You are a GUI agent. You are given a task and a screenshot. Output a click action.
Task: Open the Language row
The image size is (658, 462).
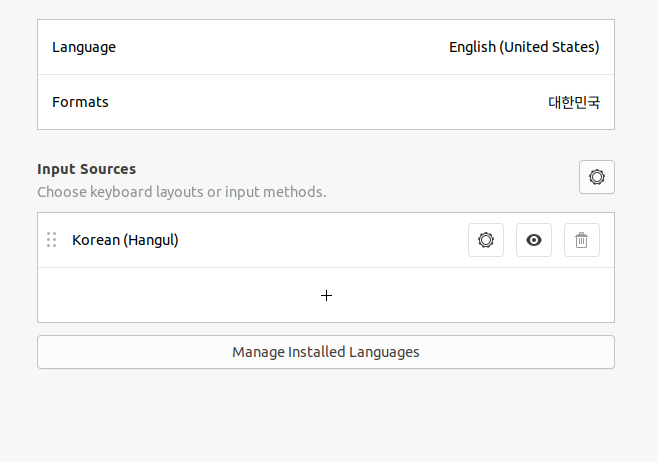[326, 47]
